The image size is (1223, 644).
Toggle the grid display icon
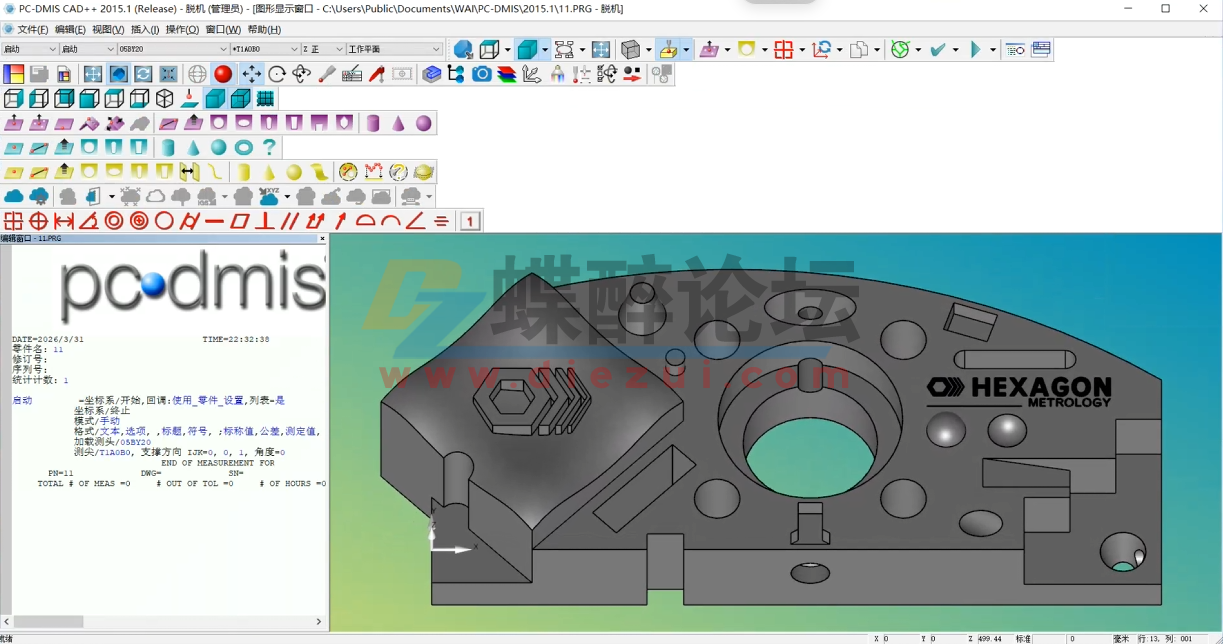pyautogui.click(x=264, y=97)
